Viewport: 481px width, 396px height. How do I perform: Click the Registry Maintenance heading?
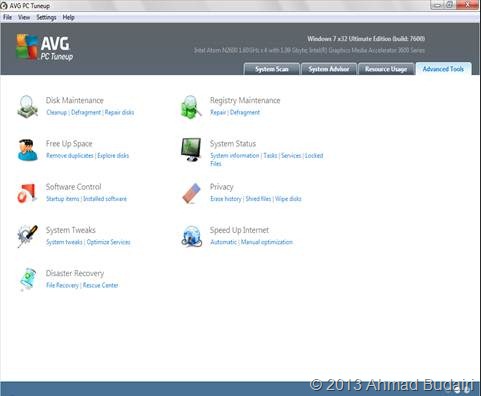click(x=245, y=100)
